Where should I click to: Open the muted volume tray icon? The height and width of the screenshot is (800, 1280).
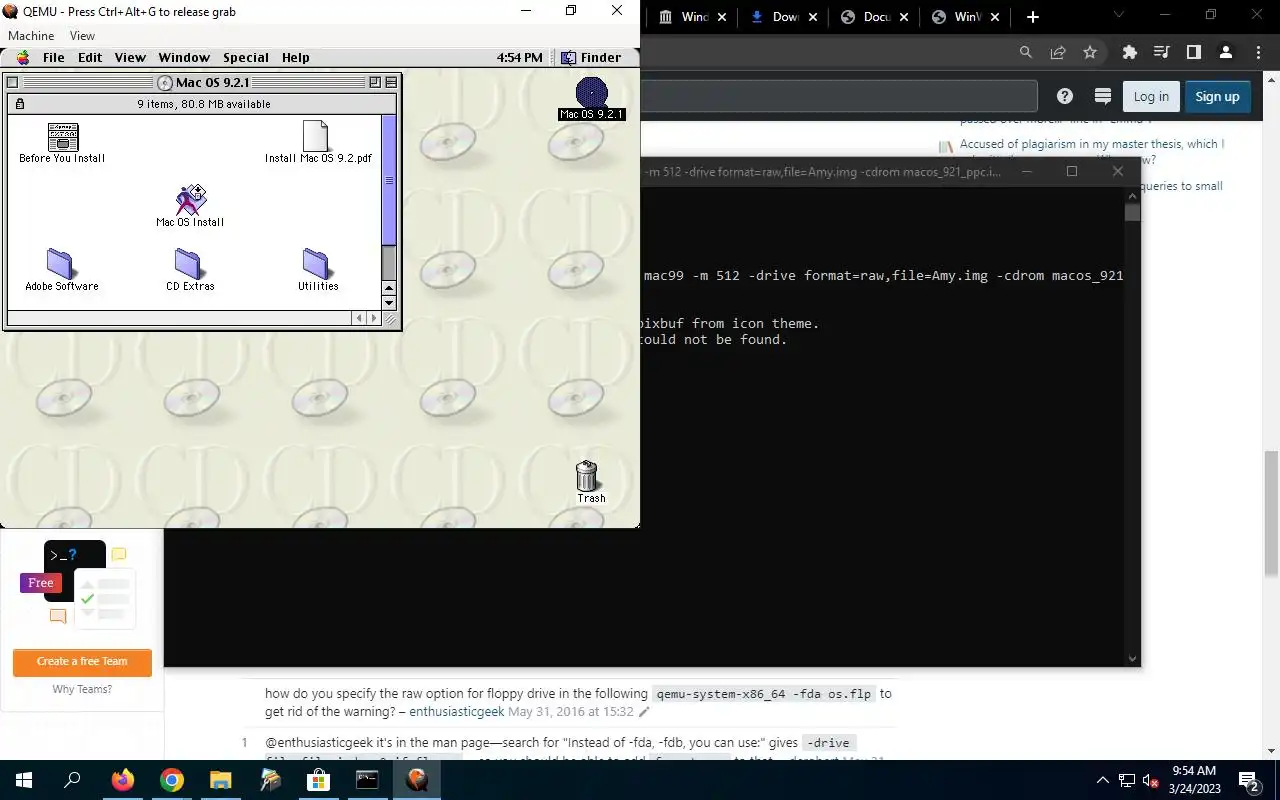click(1151, 780)
